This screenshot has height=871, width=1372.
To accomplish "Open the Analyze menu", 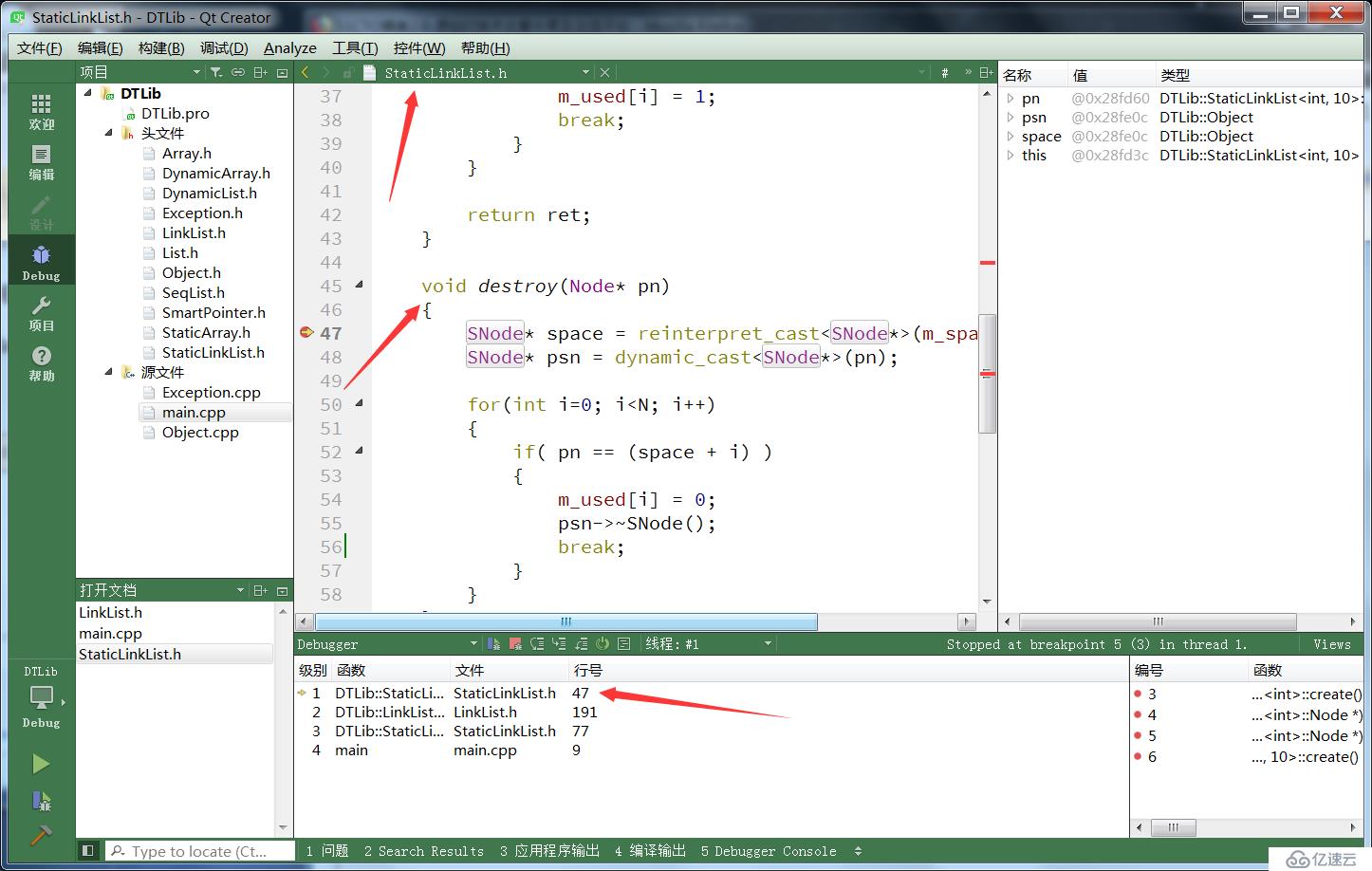I will (290, 47).
